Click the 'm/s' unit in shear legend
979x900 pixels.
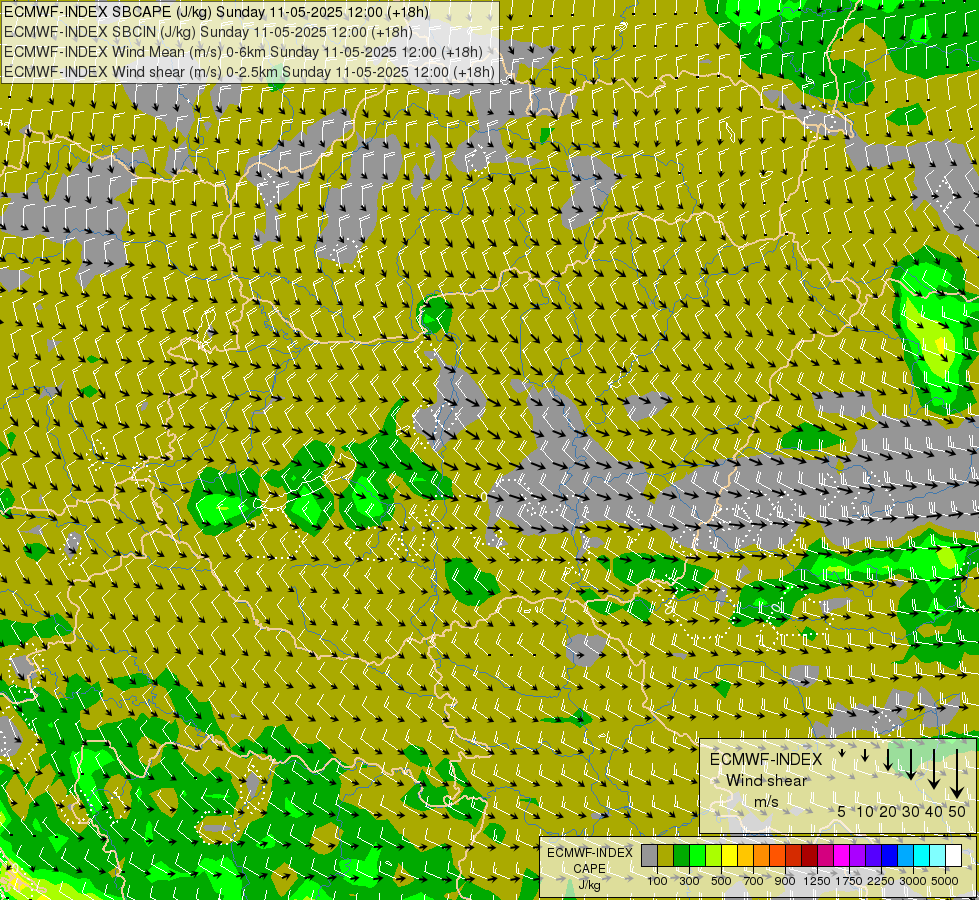766,802
